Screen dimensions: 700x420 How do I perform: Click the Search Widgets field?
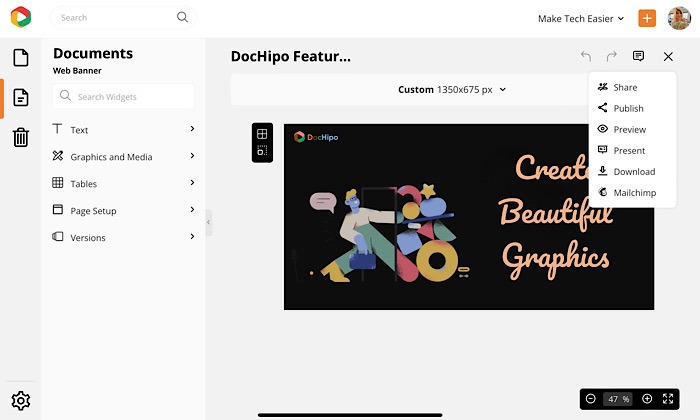(x=124, y=96)
